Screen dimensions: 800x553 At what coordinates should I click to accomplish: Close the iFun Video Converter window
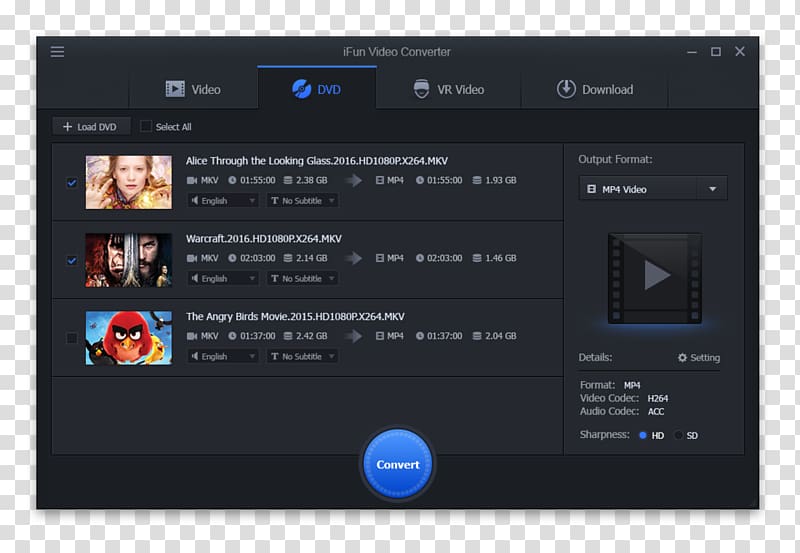pyautogui.click(x=740, y=51)
